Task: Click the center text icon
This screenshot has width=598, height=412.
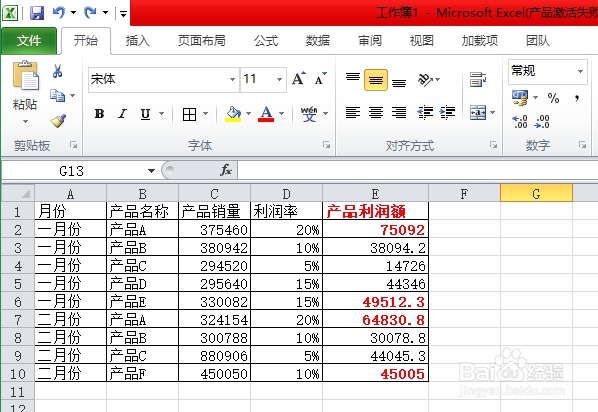Action: tap(376, 113)
